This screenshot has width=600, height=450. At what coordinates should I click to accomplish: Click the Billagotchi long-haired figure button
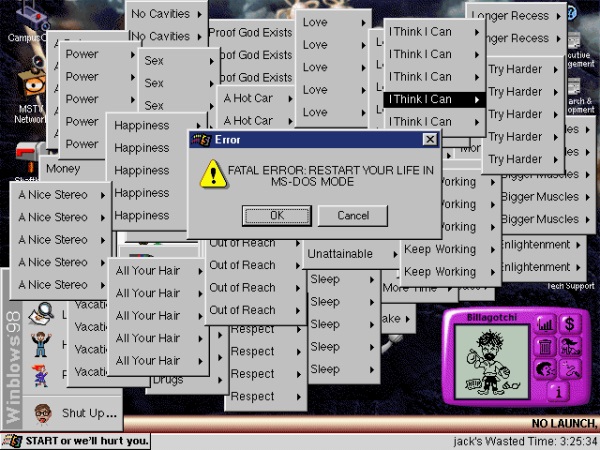point(570,346)
